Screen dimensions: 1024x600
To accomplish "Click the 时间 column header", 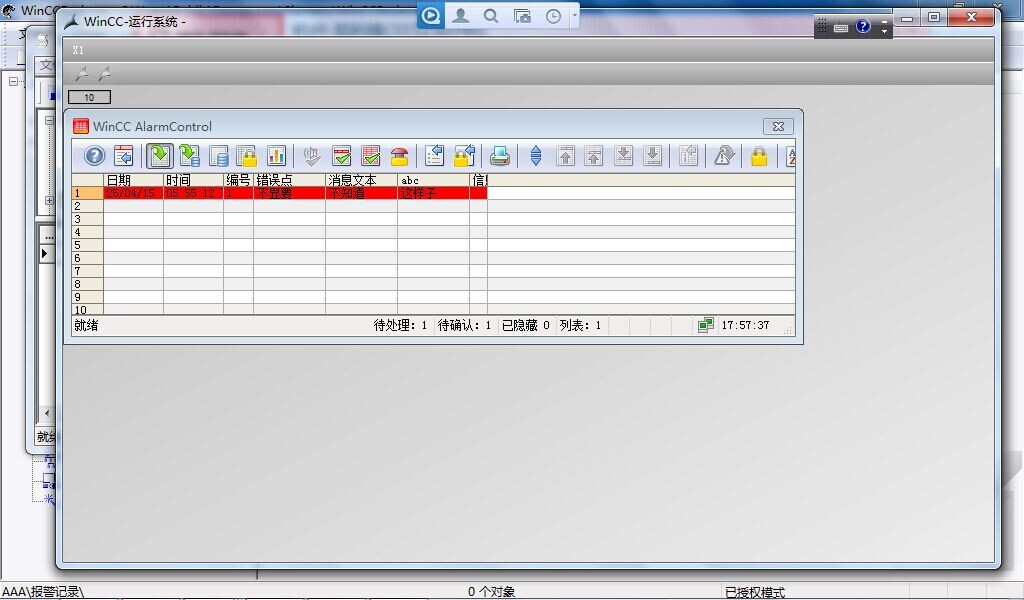I will [193, 180].
